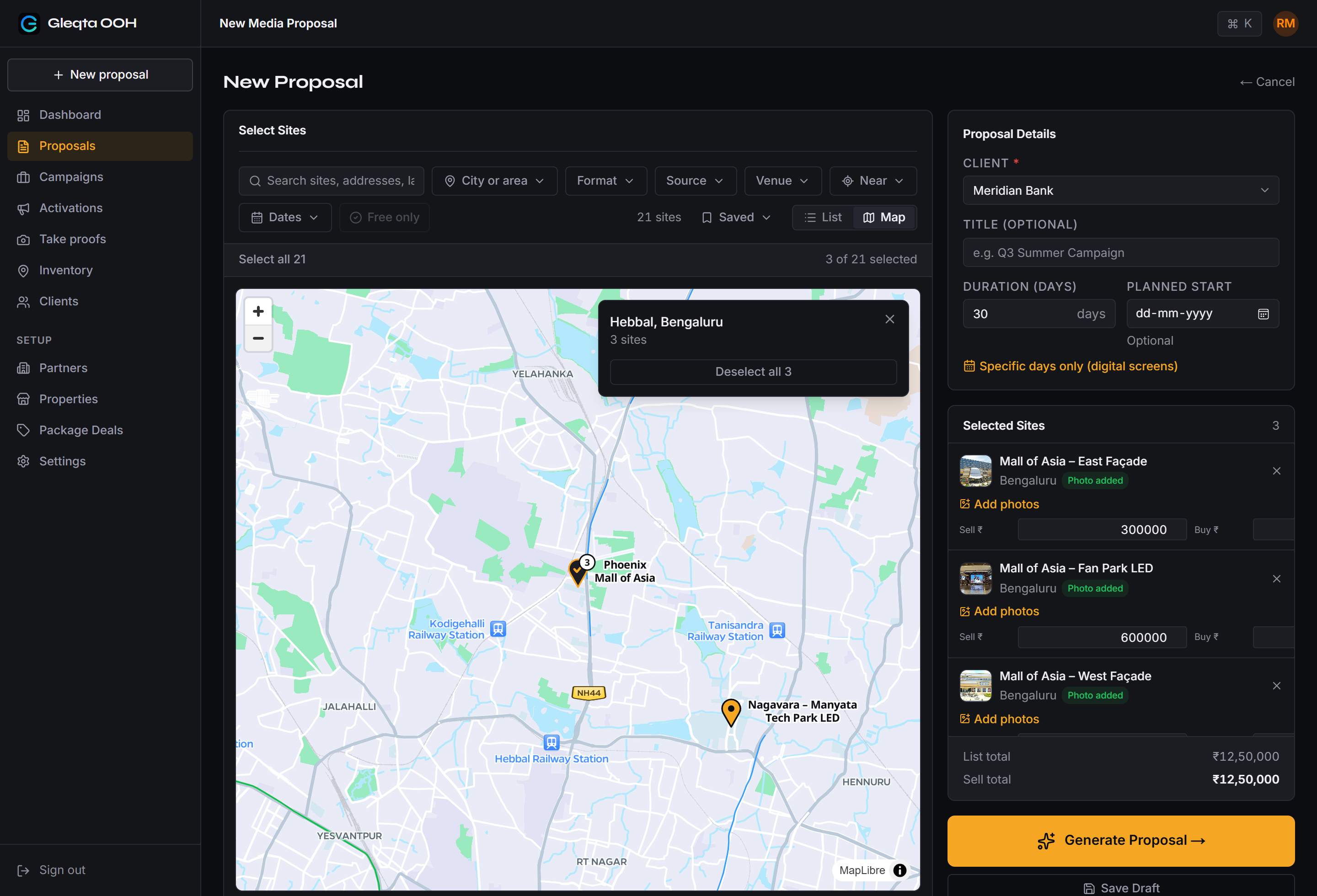Zoom in on the map
The width and height of the screenshot is (1317, 896).
click(x=258, y=311)
